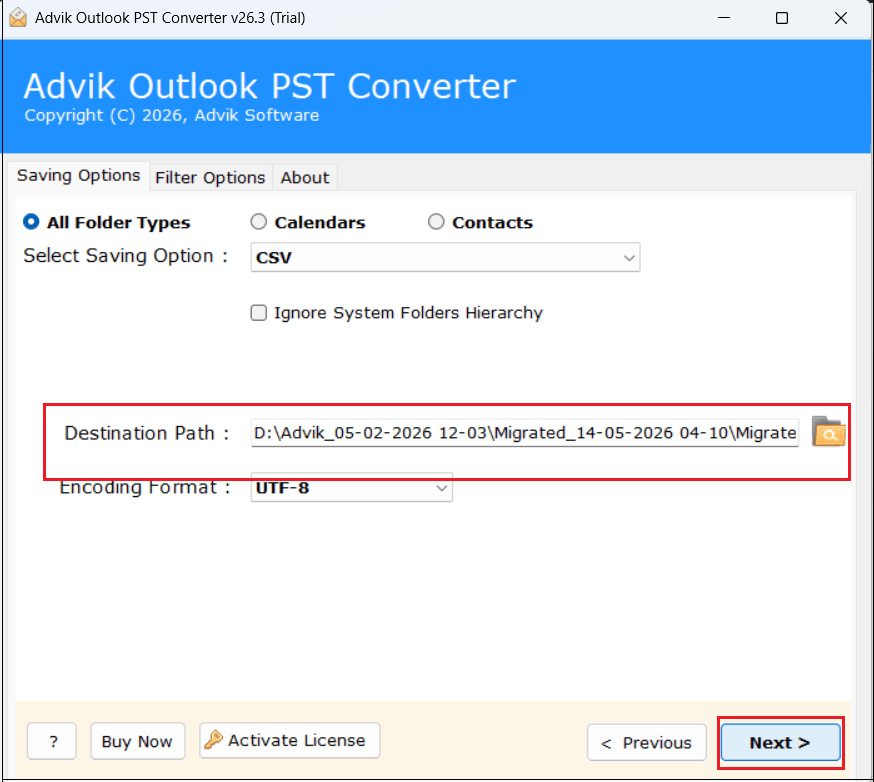Switch to the Filter Options tab
874x782 pixels.
[210, 178]
